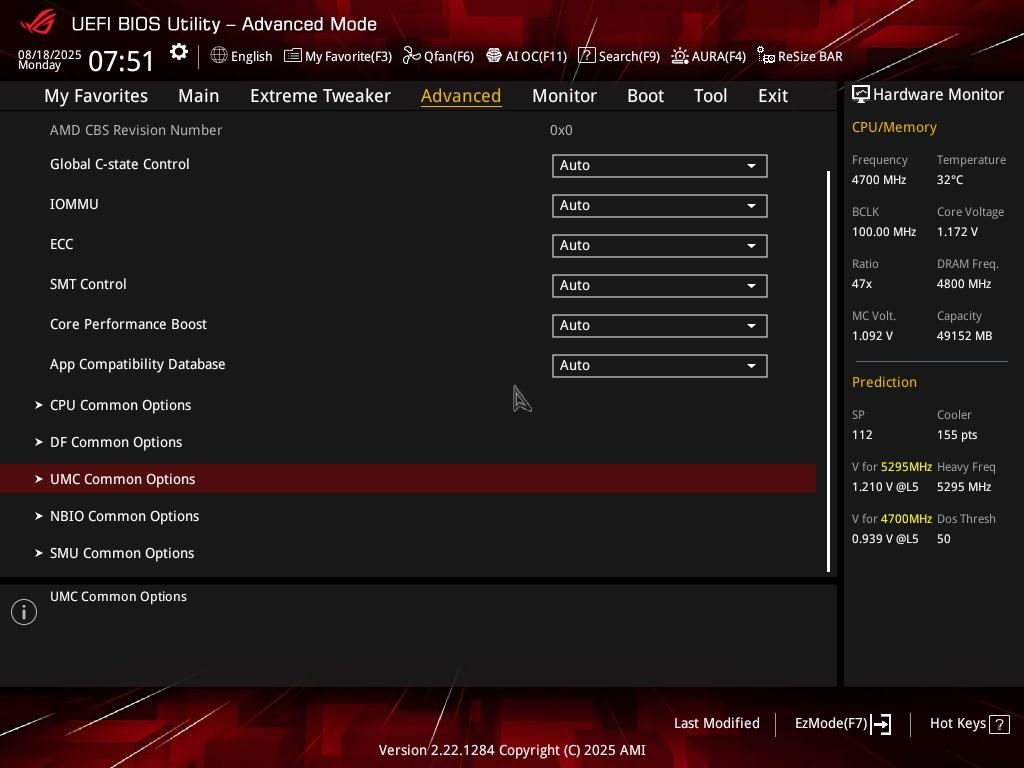Image resolution: width=1024 pixels, height=768 pixels.
Task: Click the 4700 MHz frequency value
Action: tap(879, 180)
